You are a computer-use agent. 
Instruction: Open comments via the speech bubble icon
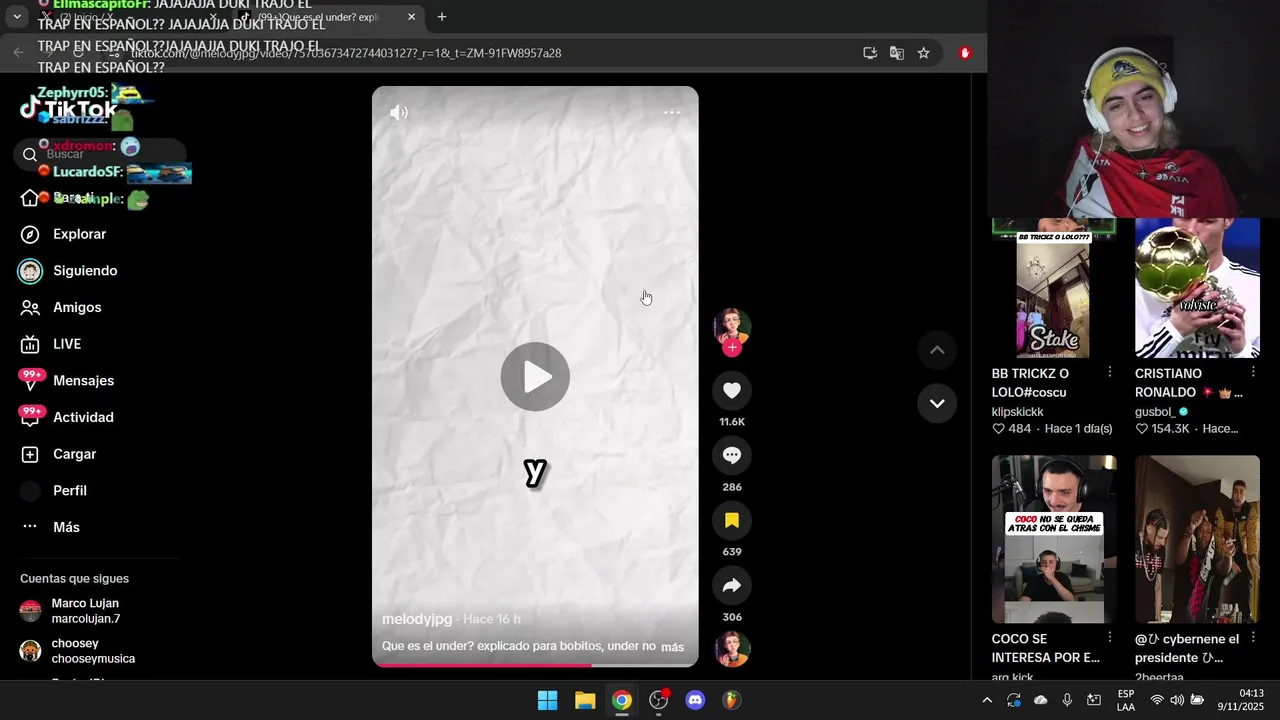pyautogui.click(x=732, y=455)
